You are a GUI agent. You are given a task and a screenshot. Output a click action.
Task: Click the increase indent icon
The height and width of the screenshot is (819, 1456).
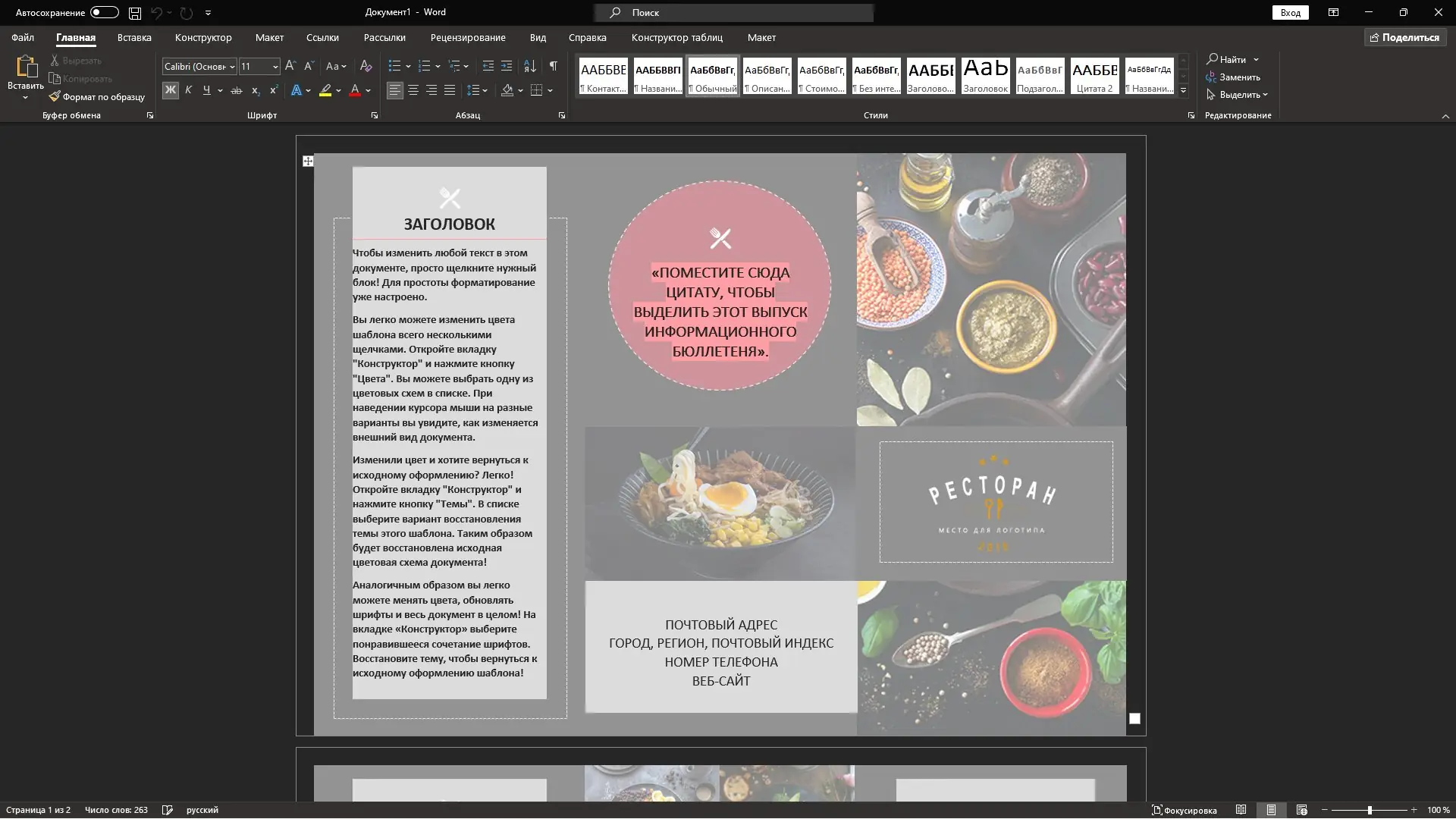(x=507, y=66)
